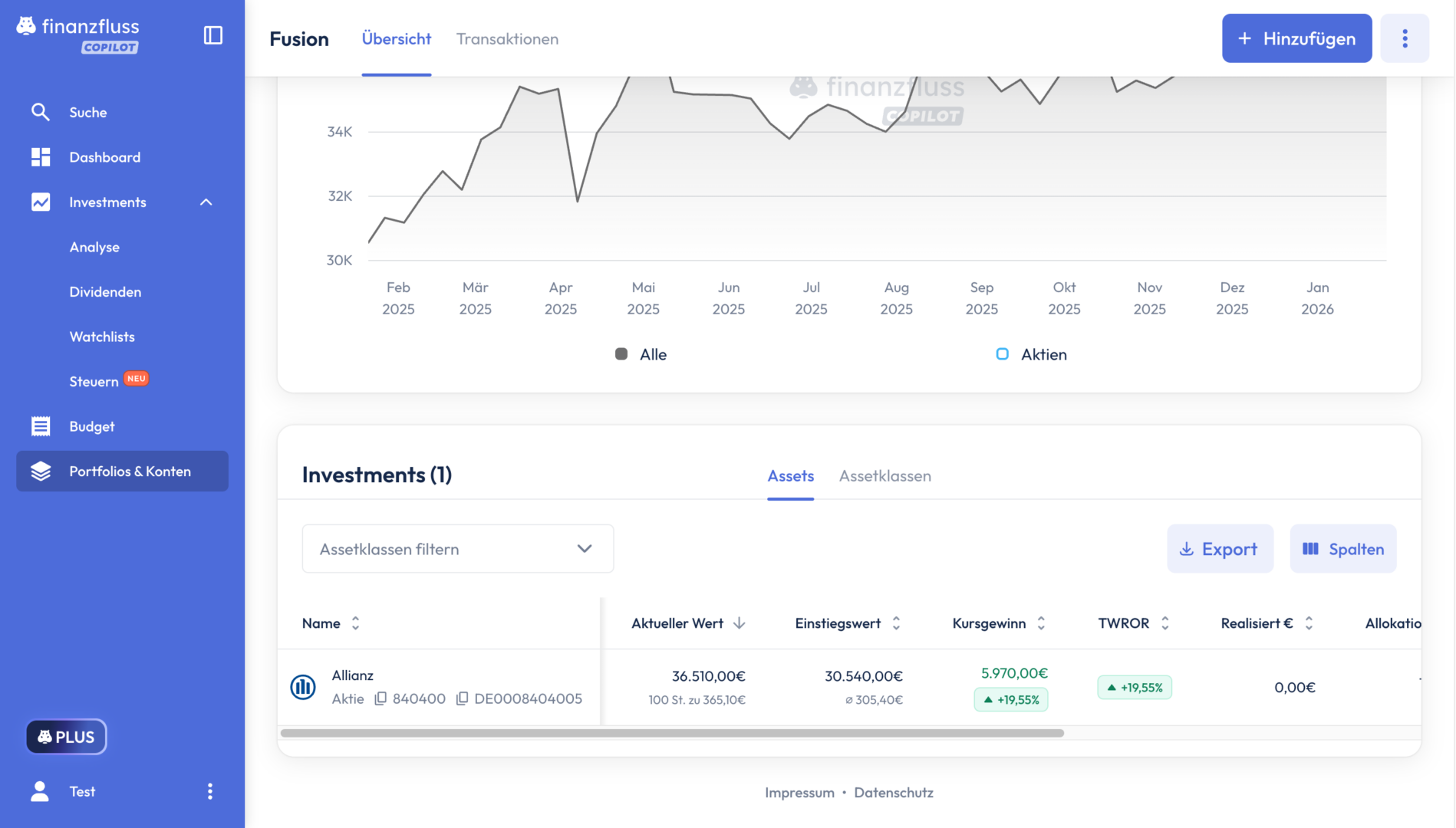The height and width of the screenshot is (828, 1456).
Task: Collapse the Investments sidebar section
Action: (206, 202)
